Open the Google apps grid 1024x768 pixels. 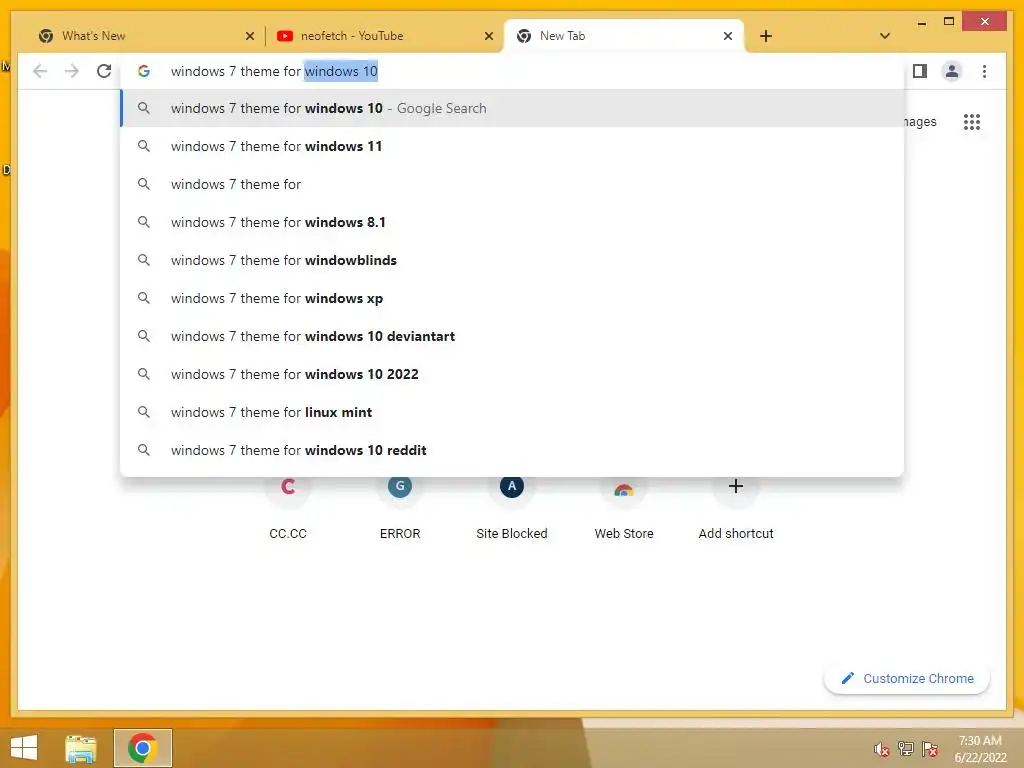(x=972, y=122)
